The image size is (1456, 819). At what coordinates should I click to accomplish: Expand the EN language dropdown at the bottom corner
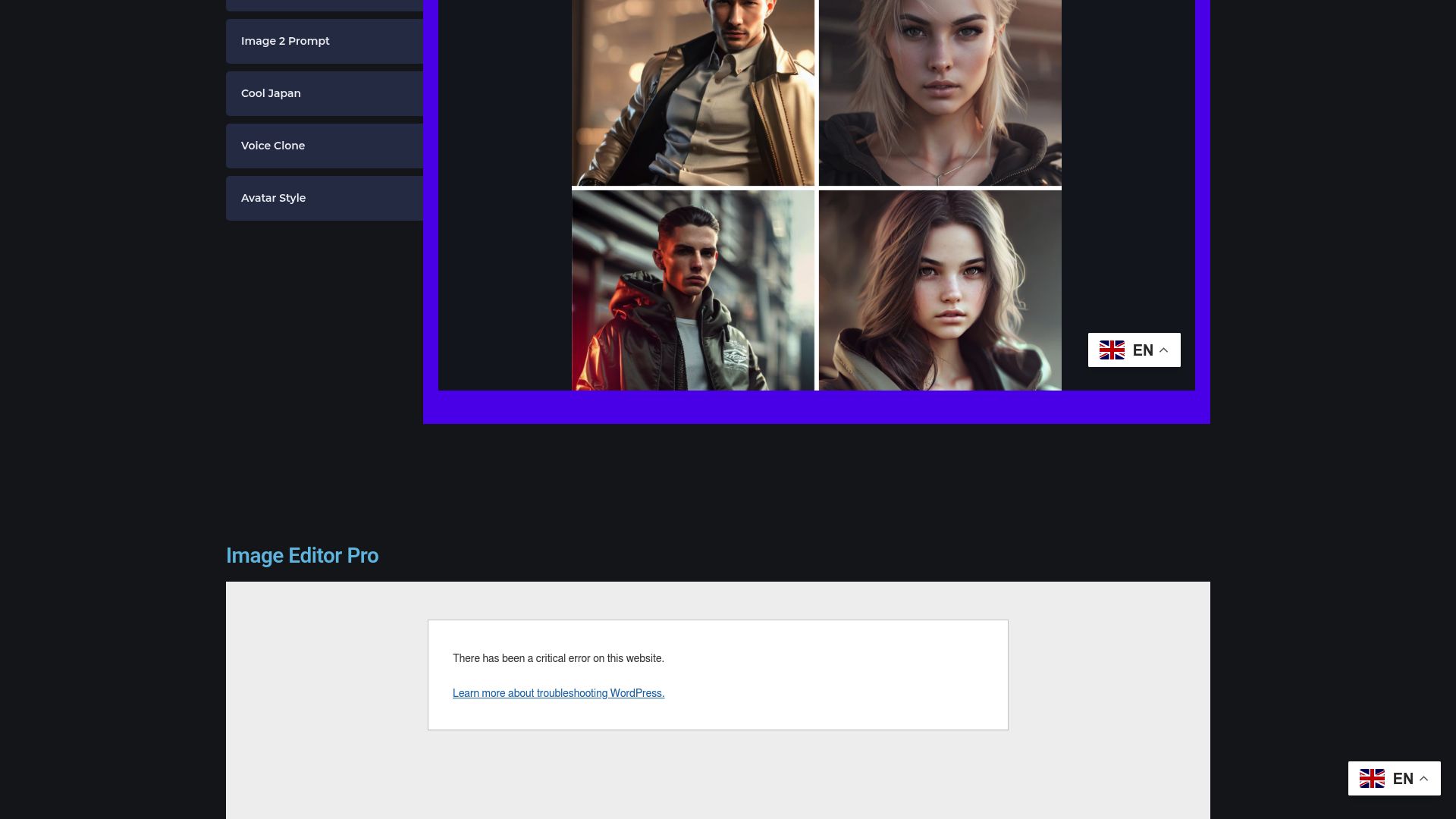[x=1395, y=777]
